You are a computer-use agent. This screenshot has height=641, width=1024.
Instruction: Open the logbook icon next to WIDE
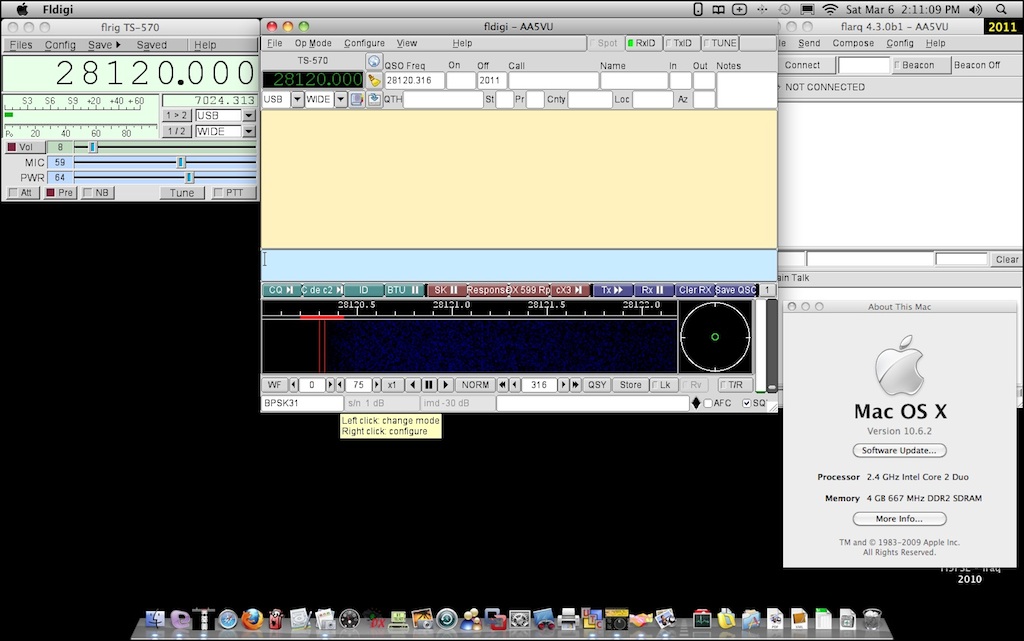pyautogui.click(x=357, y=99)
